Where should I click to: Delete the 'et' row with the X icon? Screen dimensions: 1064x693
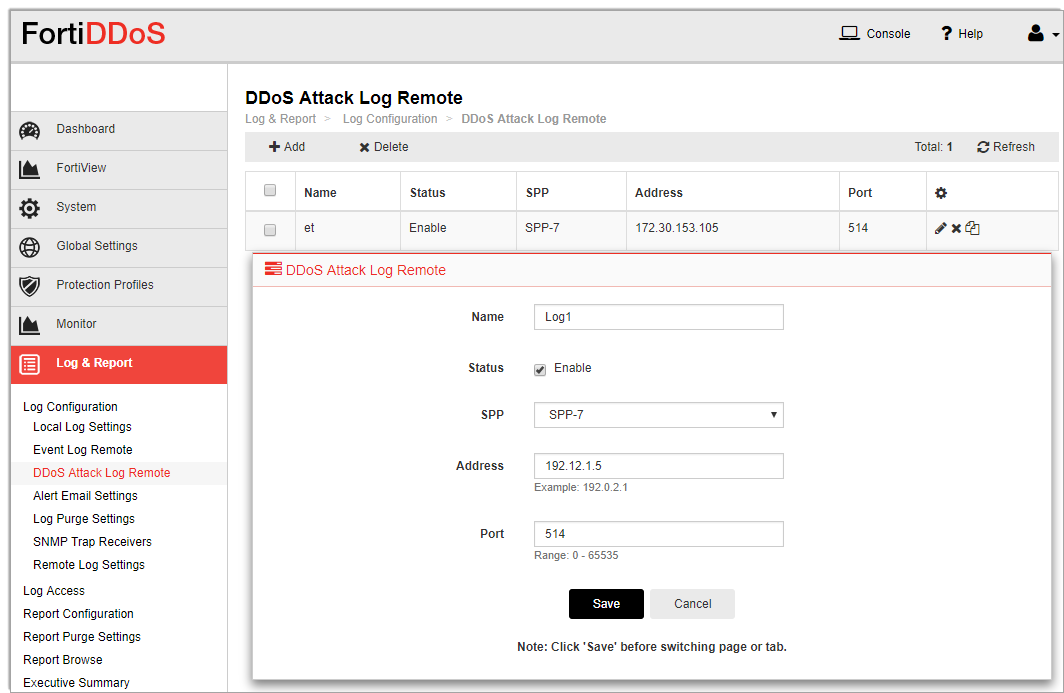point(954,228)
